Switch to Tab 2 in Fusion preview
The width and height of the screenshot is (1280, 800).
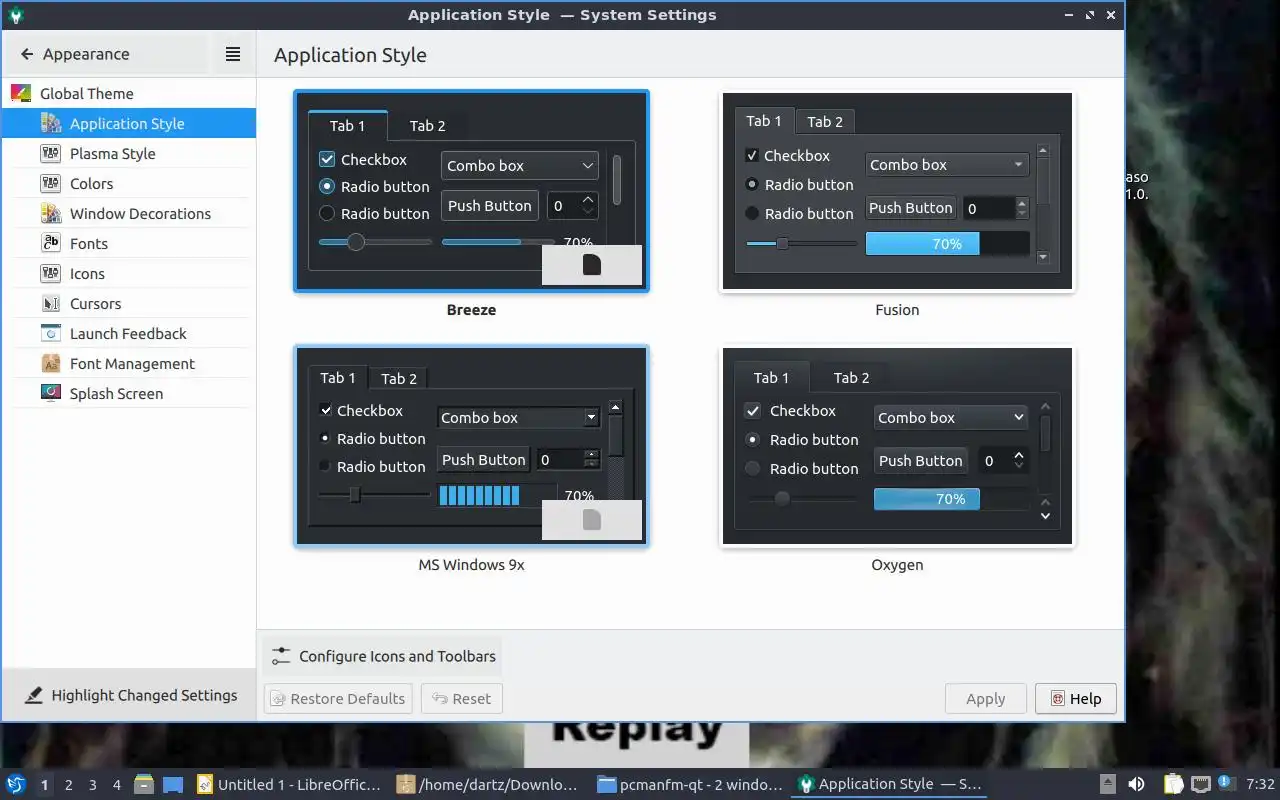tap(825, 121)
